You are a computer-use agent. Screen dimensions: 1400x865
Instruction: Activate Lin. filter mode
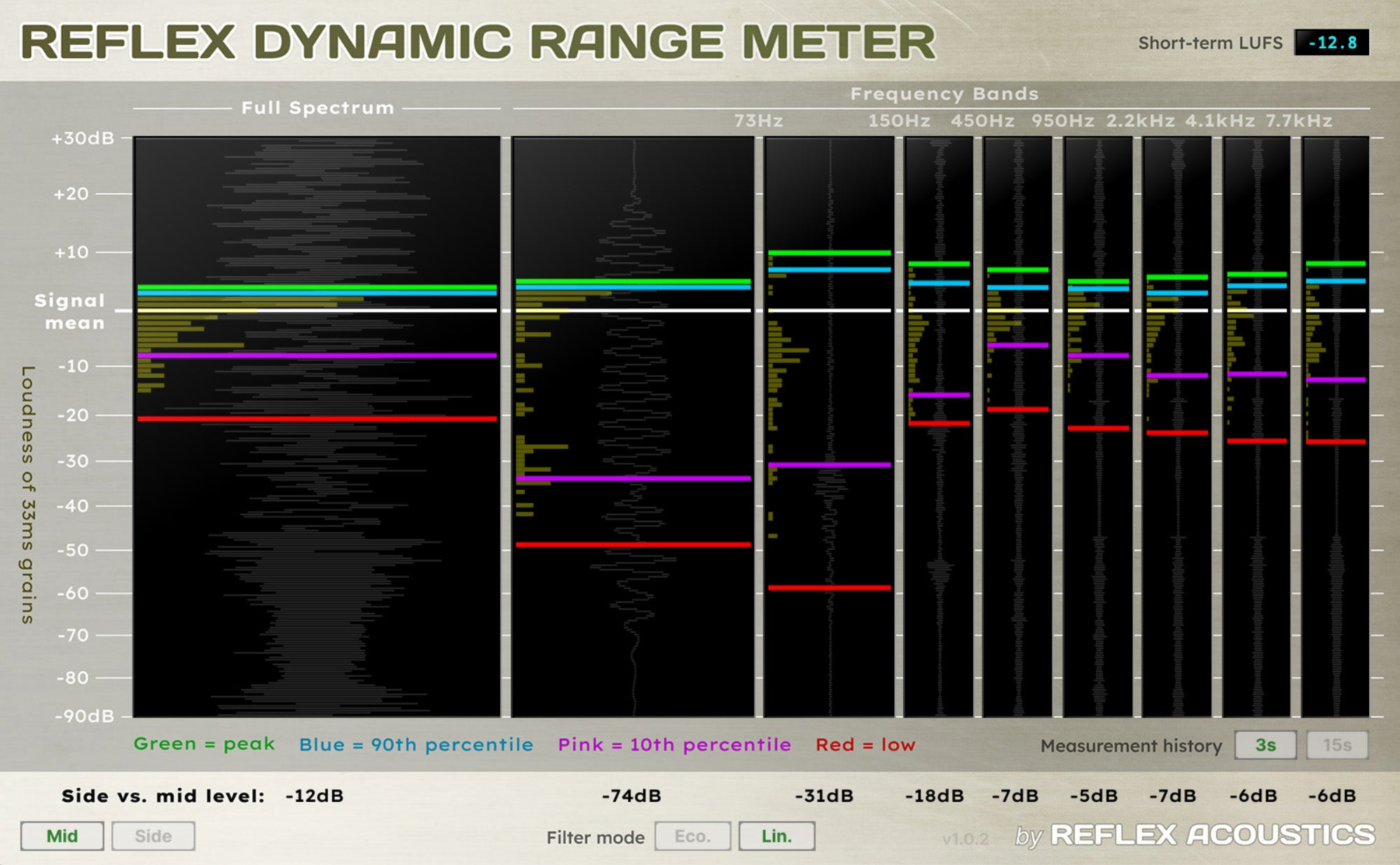pyautogui.click(x=776, y=837)
